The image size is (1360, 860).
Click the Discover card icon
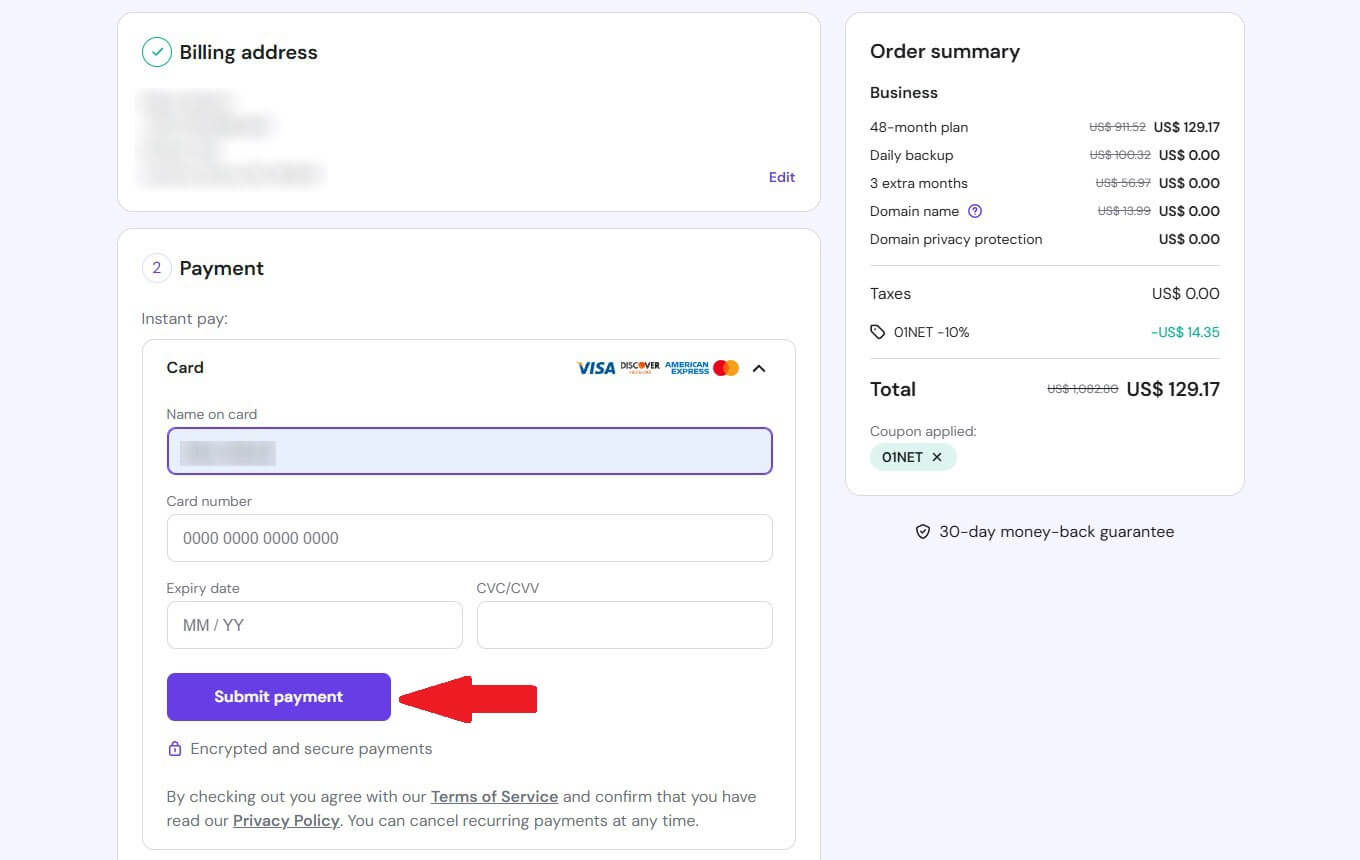pyautogui.click(x=641, y=367)
